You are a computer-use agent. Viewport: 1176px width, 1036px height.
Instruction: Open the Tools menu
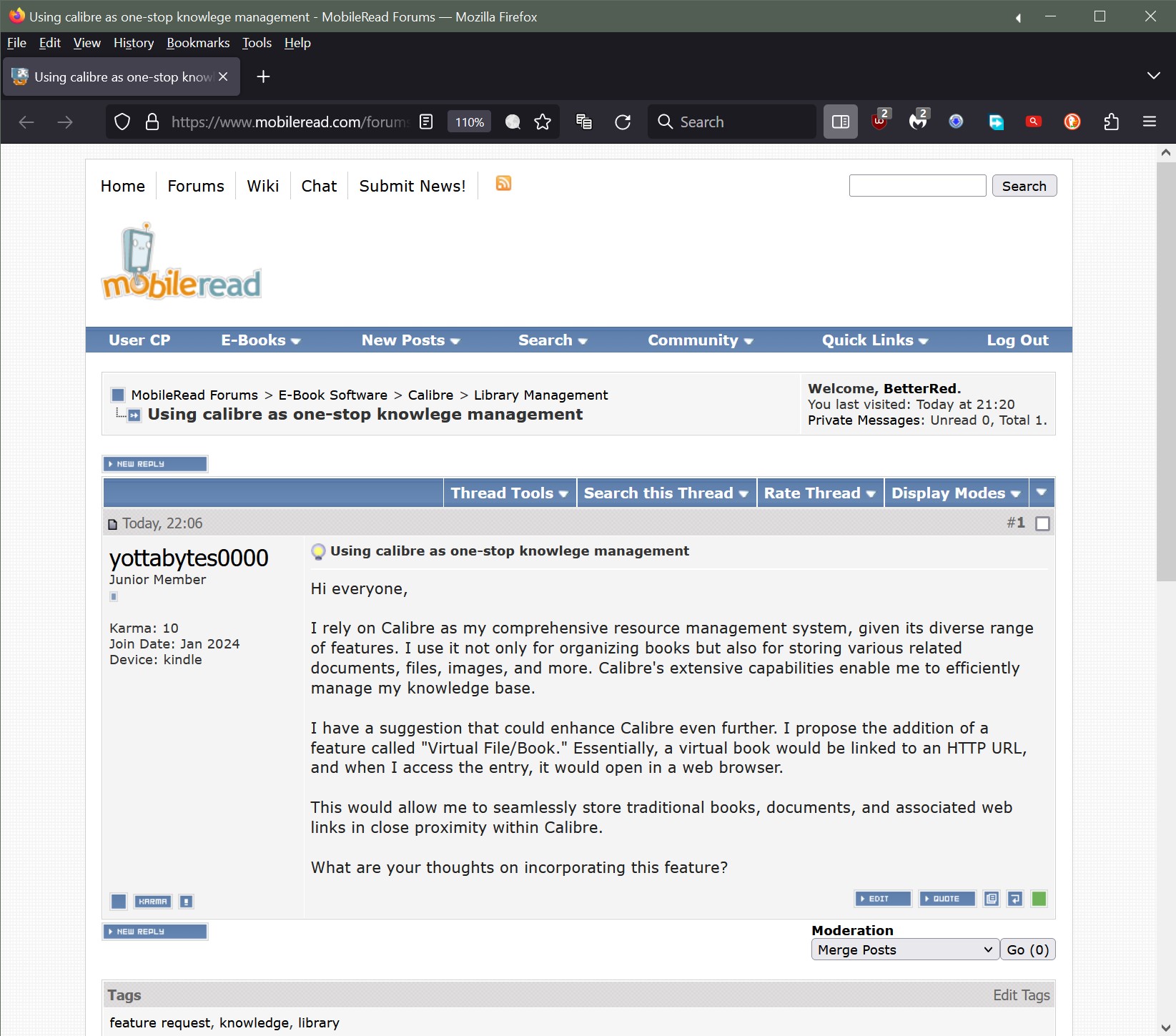[257, 43]
